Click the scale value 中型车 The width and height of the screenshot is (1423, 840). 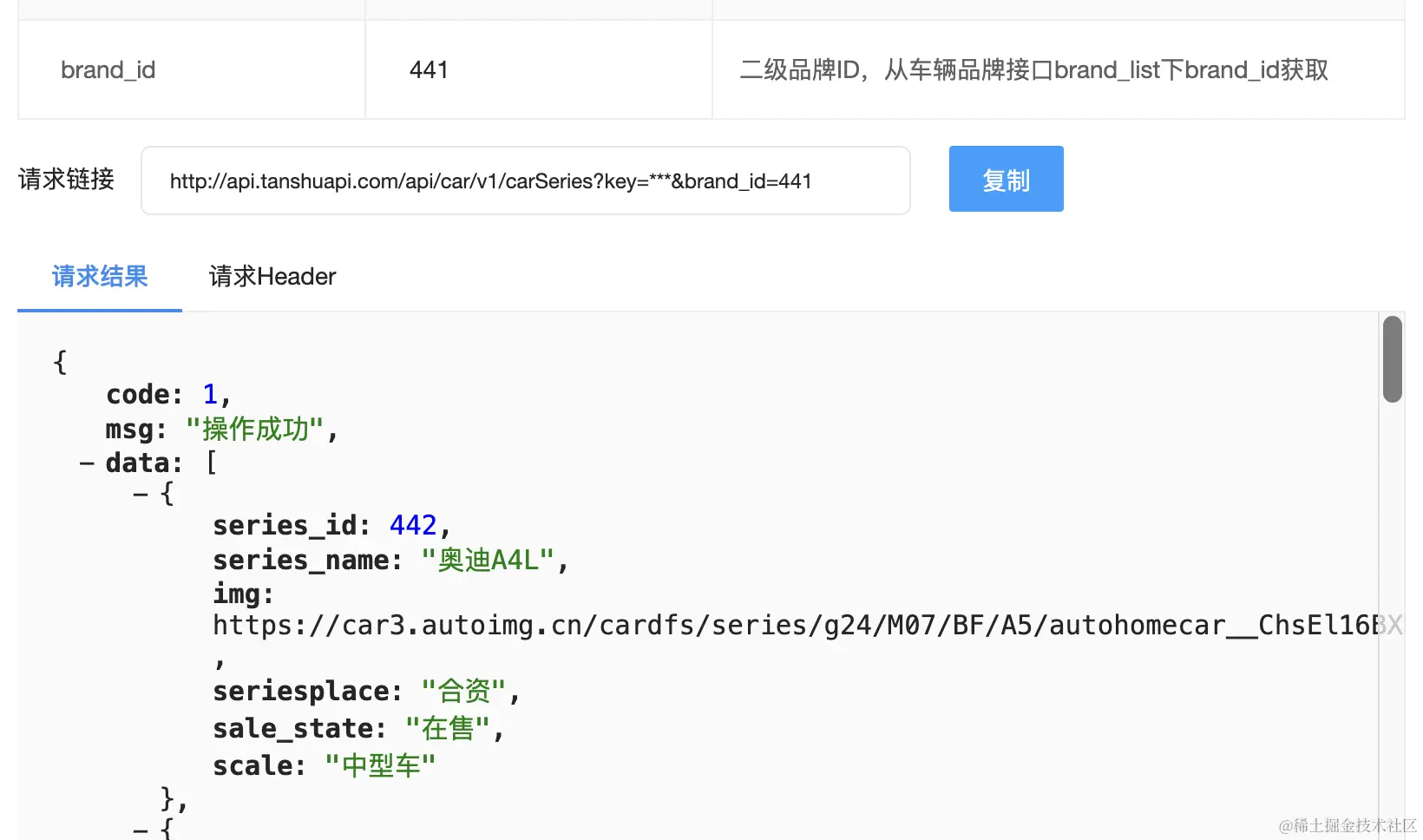[x=380, y=766]
